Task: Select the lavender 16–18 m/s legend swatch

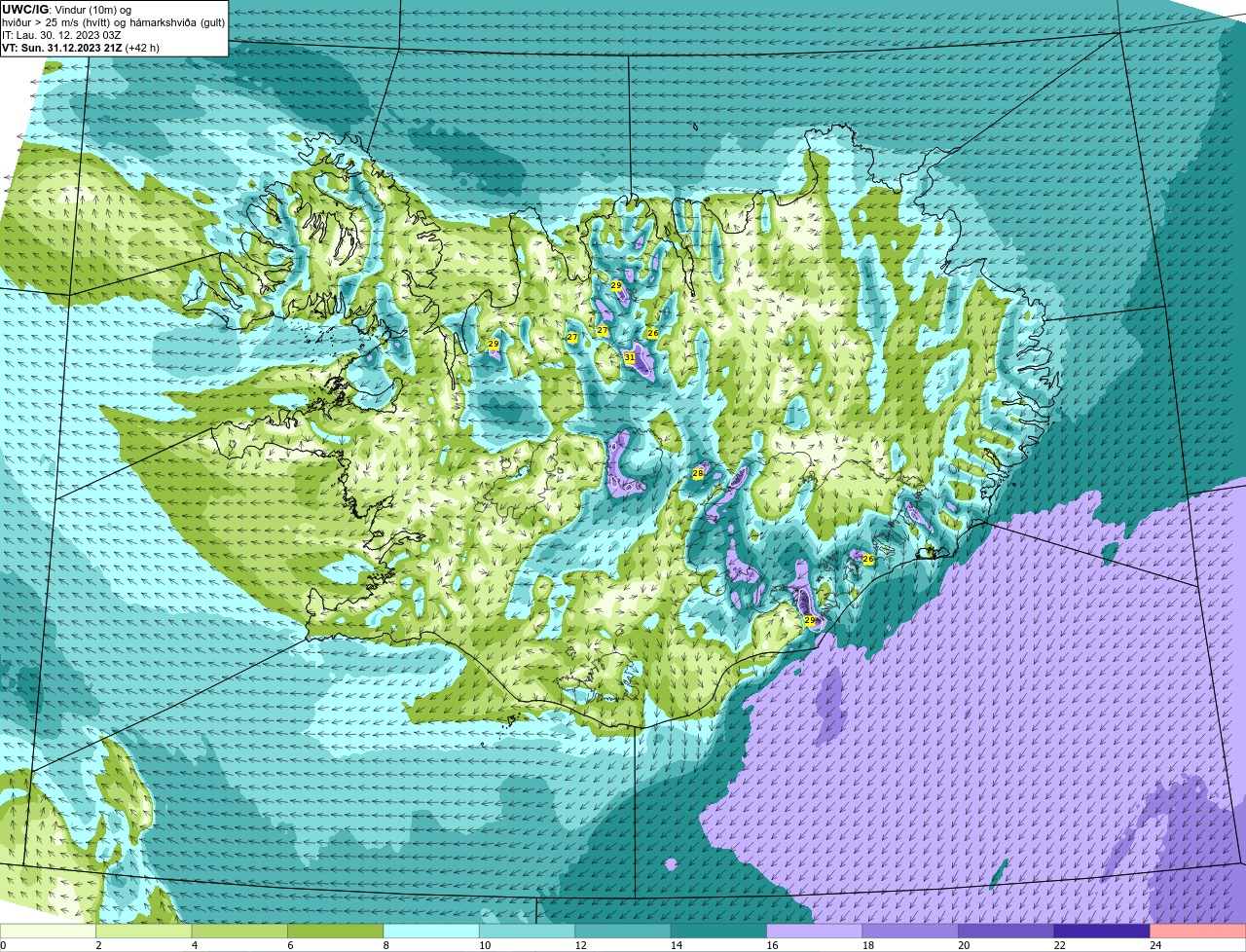Action: (x=815, y=931)
